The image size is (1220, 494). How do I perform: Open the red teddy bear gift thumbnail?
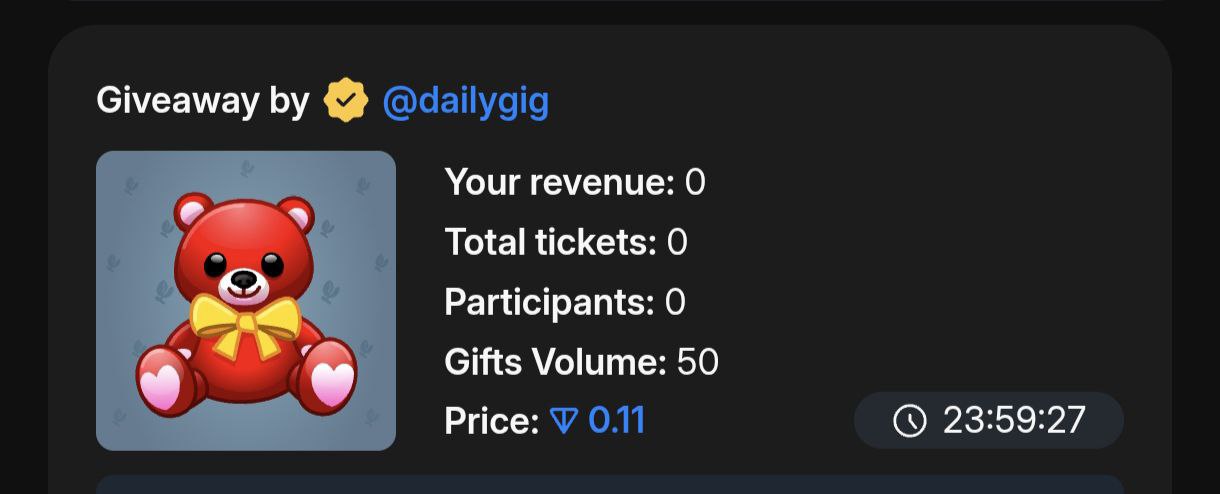(246, 301)
